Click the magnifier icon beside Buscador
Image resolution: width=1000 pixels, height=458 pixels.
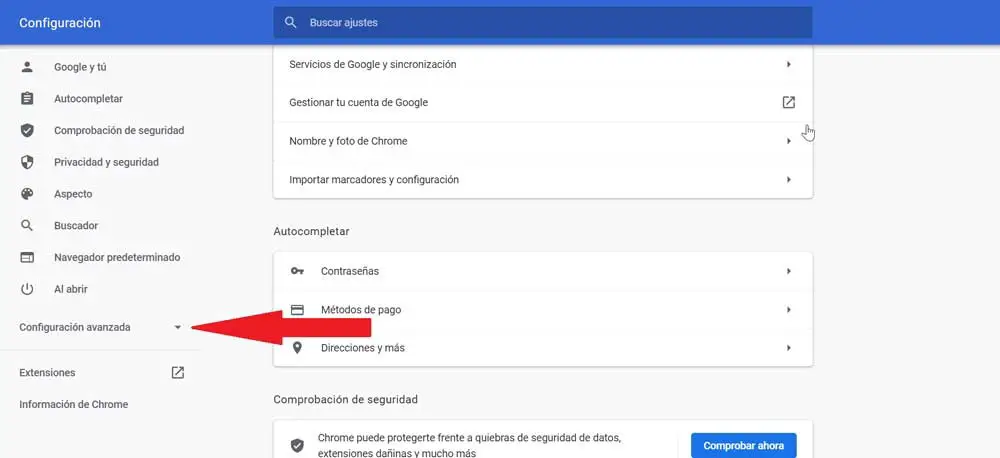click(27, 226)
